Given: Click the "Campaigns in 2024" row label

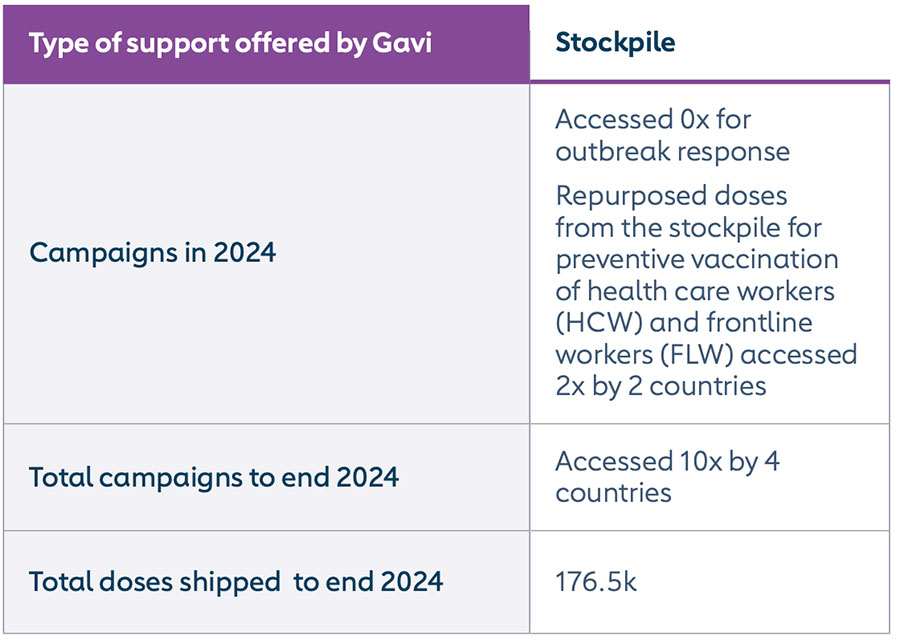Looking at the screenshot, I should pyautogui.click(x=152, y=253).
